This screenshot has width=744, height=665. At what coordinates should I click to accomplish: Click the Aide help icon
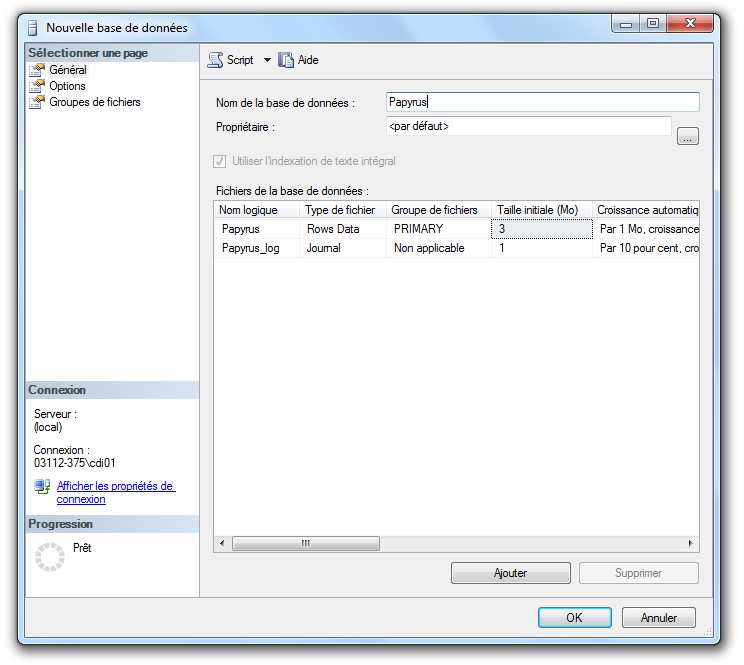[286, 60]
